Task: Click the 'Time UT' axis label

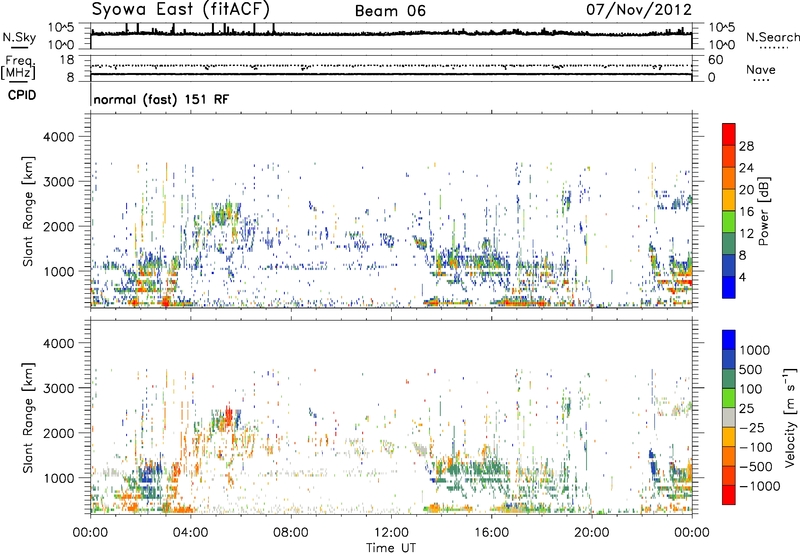Action: 391,548
